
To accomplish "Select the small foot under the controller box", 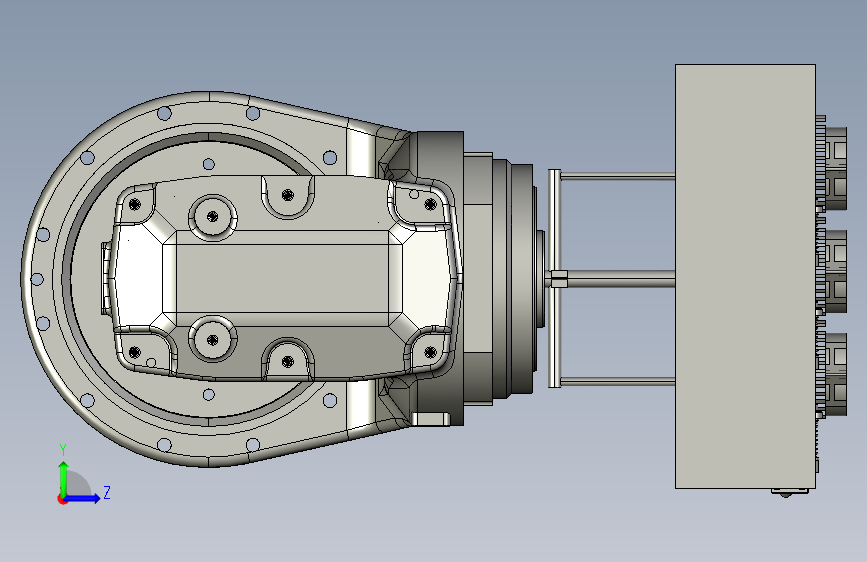I will (x=790, y=492).
